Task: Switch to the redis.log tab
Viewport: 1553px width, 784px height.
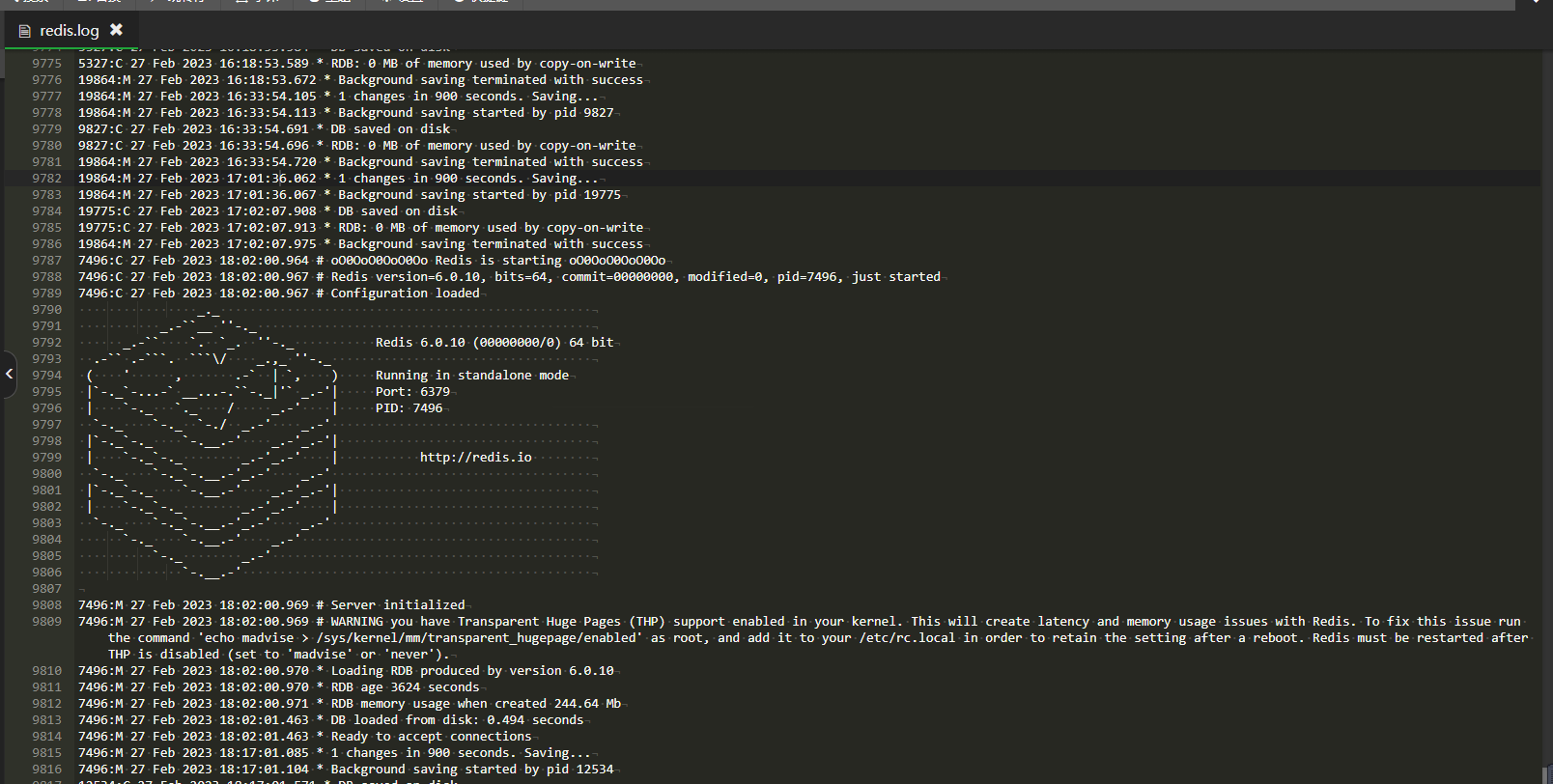Action: point(71,30)
